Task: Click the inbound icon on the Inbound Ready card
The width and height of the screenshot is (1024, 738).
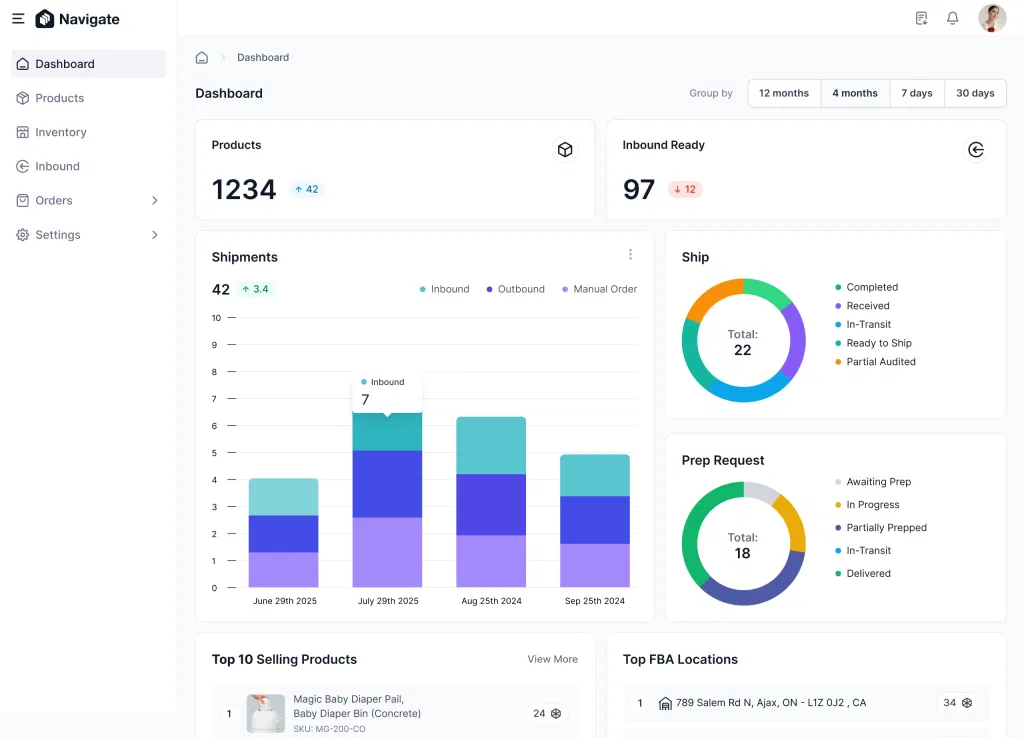Action: [x=976, y=150]
